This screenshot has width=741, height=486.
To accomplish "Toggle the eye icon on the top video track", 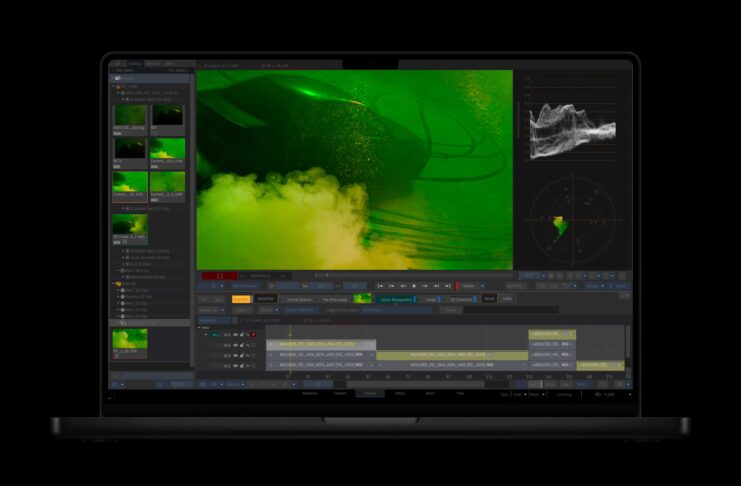I will tap(235, 335).
